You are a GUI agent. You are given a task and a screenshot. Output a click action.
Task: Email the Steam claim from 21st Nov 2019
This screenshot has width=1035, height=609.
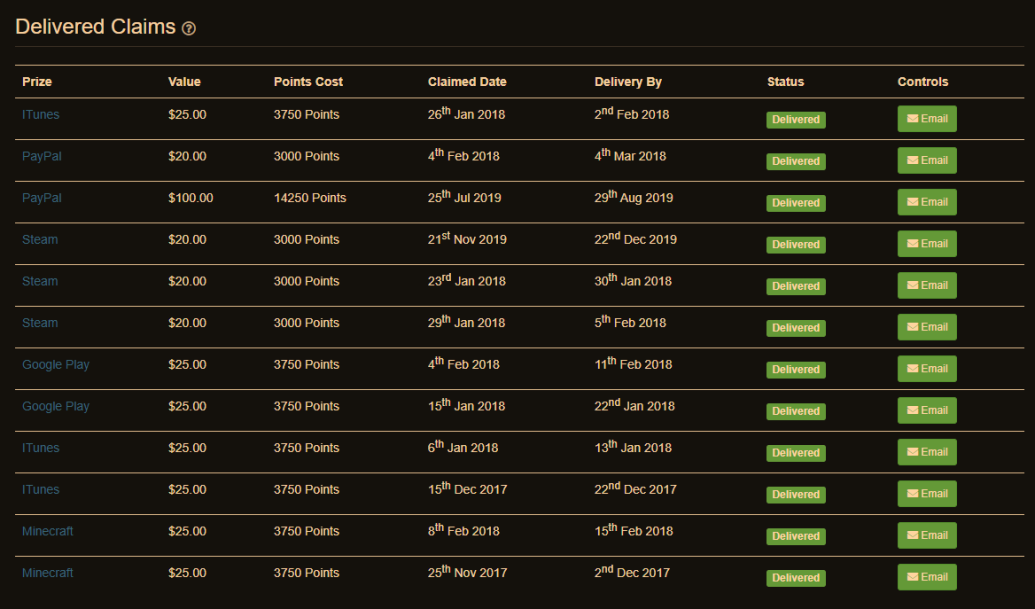(x=926, y=244)
